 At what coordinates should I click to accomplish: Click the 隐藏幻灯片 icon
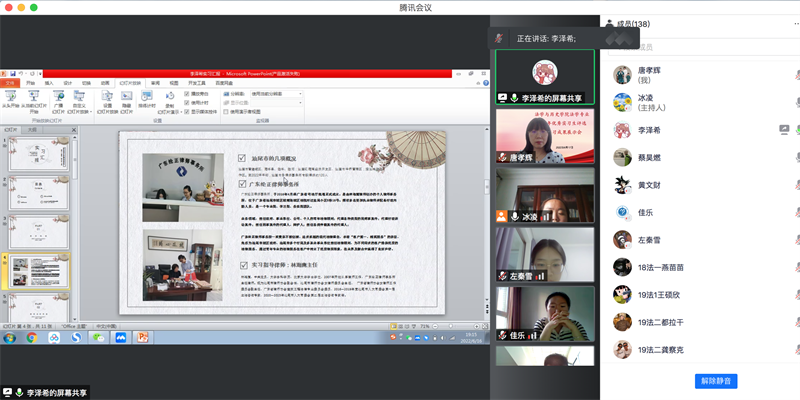coord(127,96)
